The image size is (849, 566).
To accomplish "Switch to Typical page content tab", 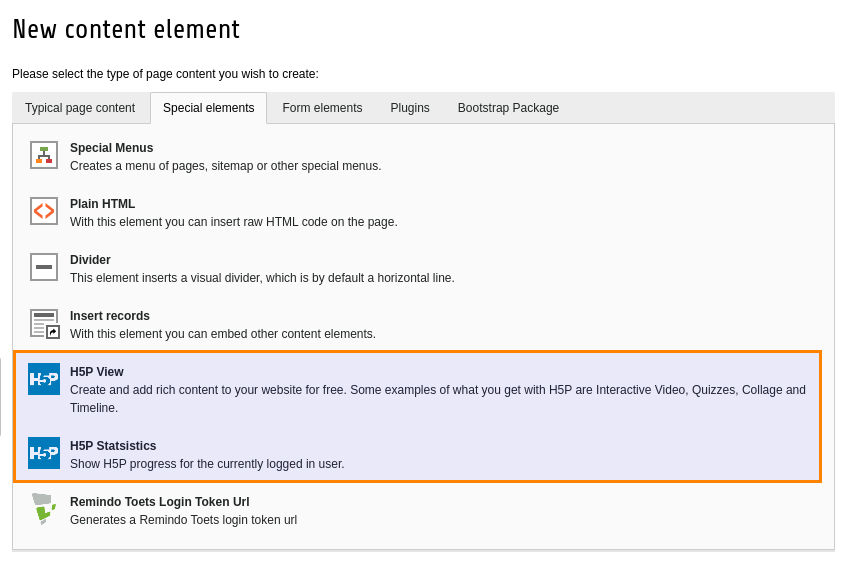I will coord(80,108).
